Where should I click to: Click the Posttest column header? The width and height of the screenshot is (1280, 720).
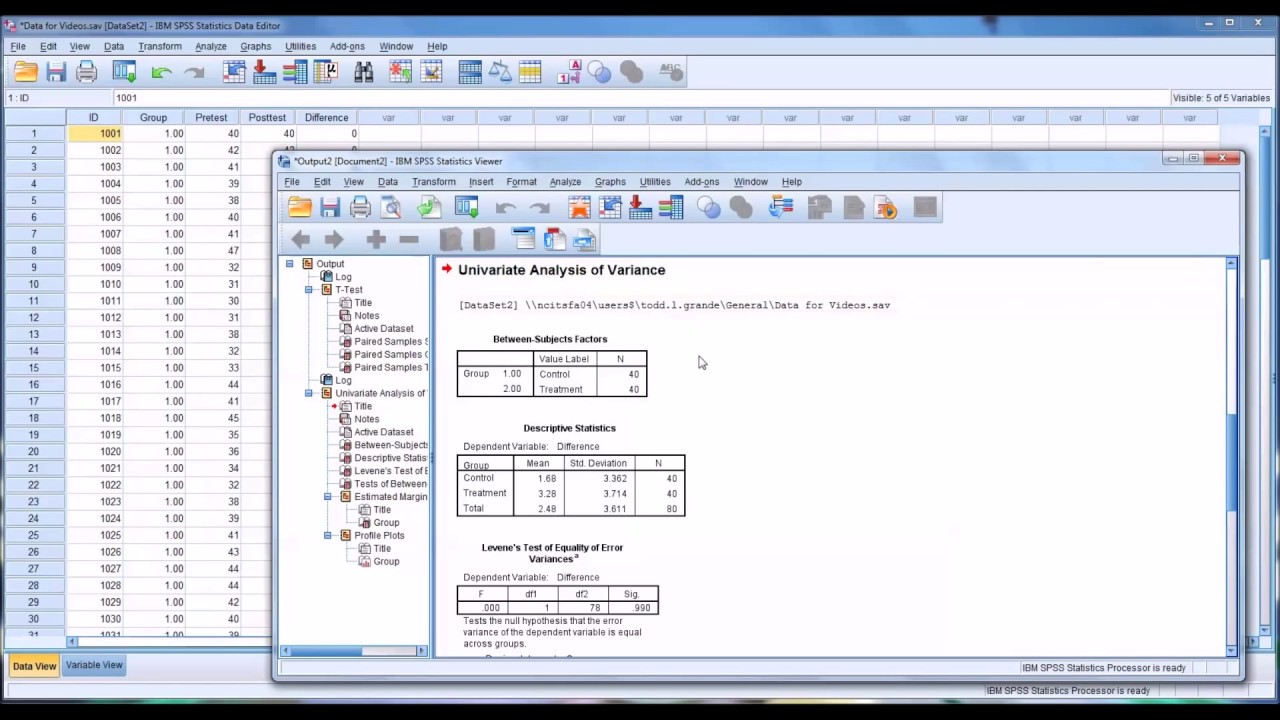(x=267, y=117)
